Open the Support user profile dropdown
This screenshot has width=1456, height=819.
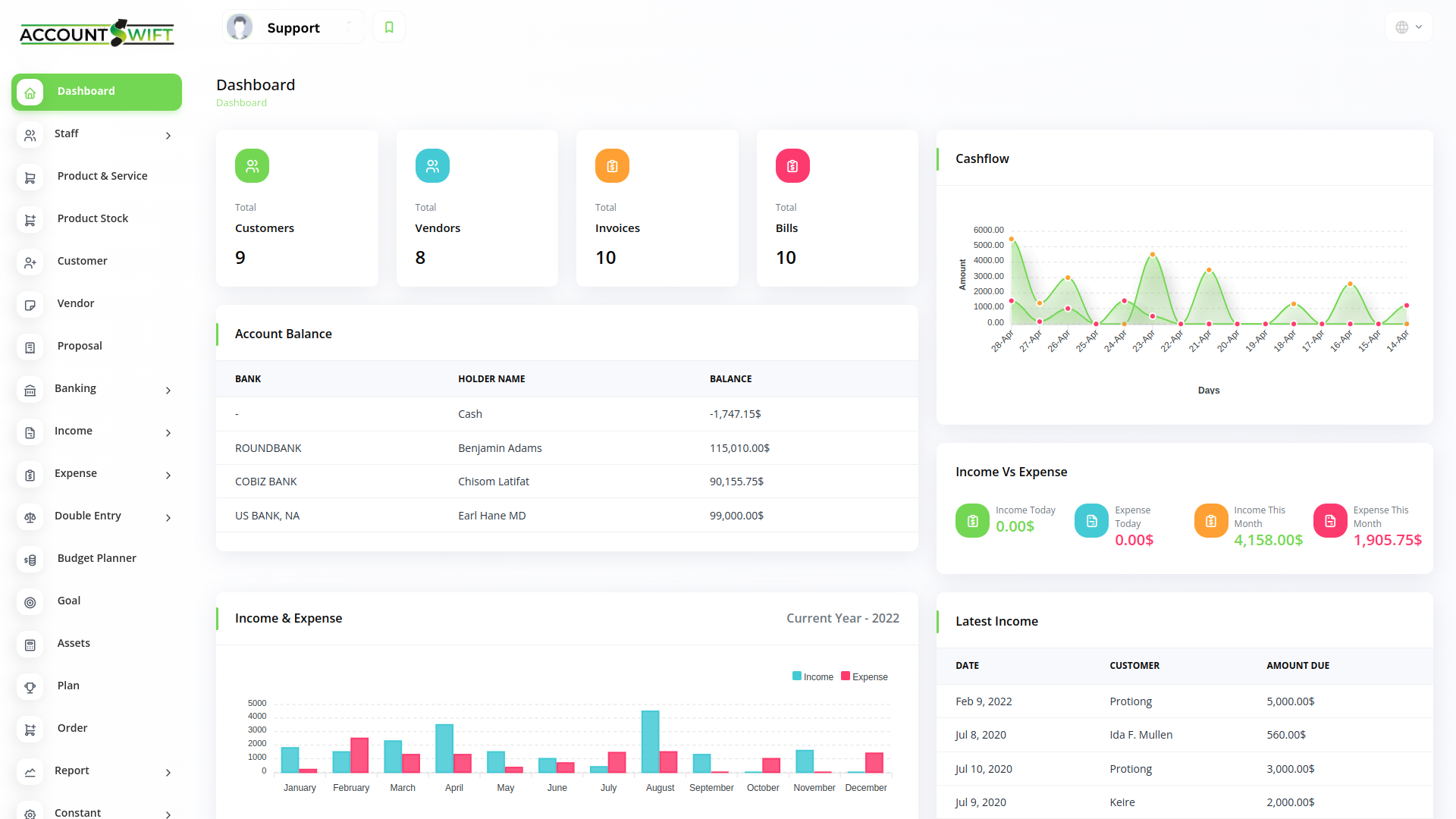coord(293,28)
